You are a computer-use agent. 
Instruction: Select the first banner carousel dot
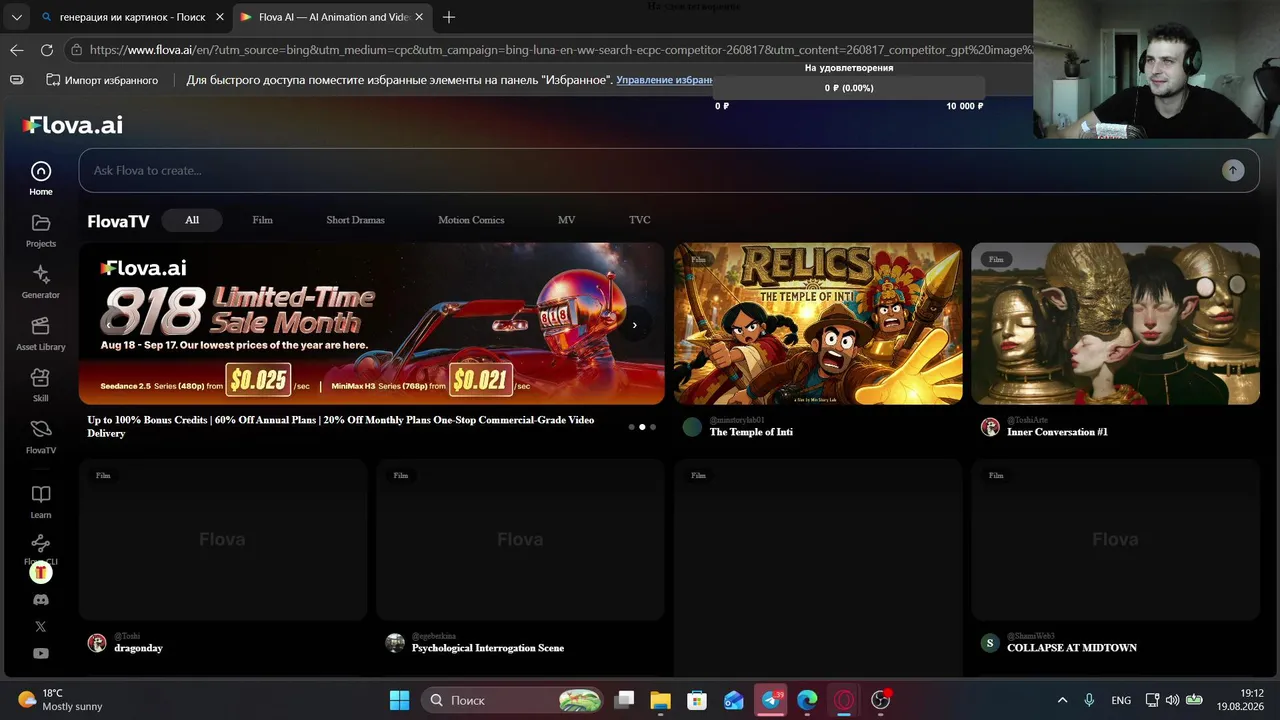tap(631, 427)
